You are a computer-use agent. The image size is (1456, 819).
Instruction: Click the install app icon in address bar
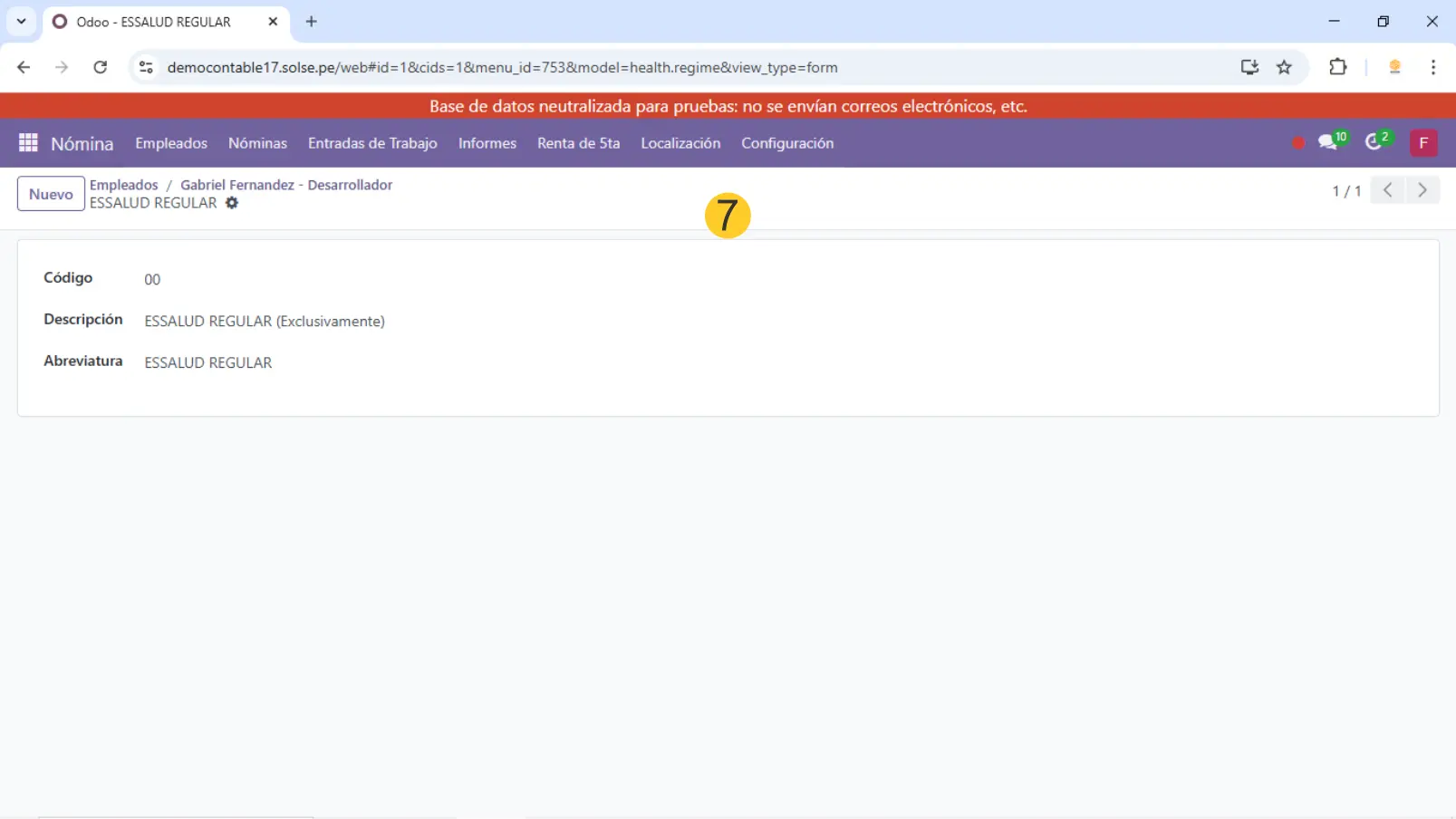pos(1249,67)
